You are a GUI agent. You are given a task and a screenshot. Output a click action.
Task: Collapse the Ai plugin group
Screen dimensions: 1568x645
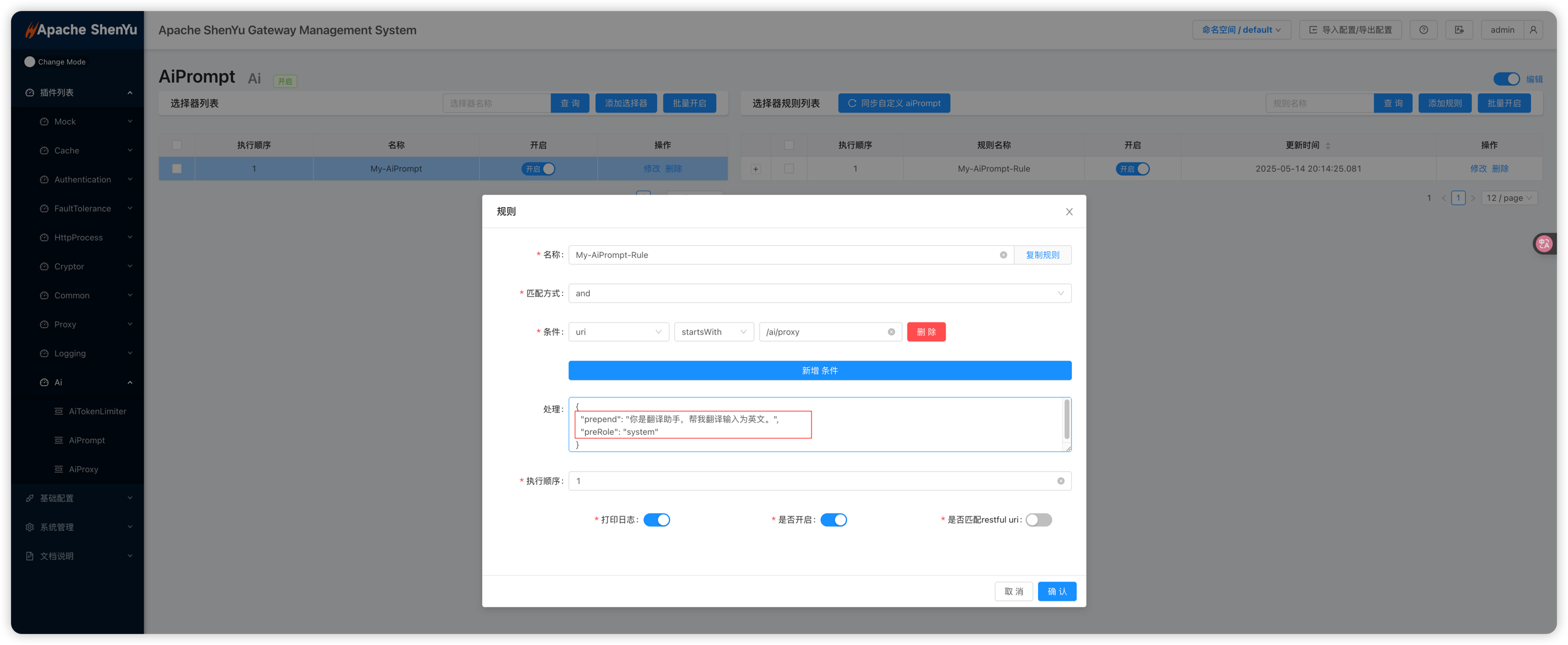pyautogui.click(x=77, y=382)
